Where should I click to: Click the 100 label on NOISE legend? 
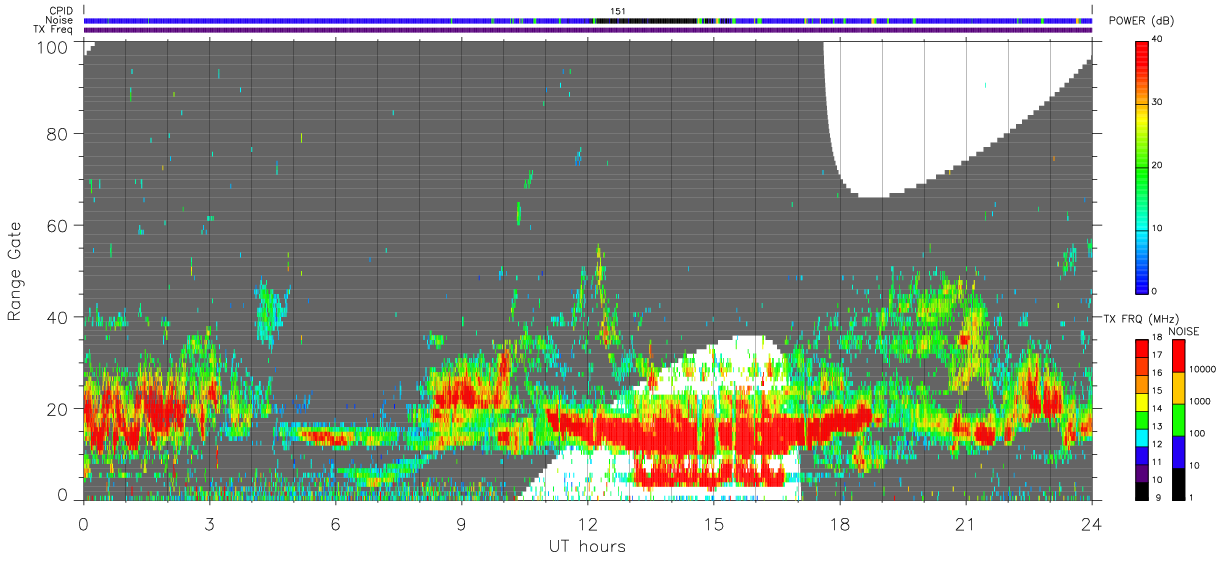1197,434
